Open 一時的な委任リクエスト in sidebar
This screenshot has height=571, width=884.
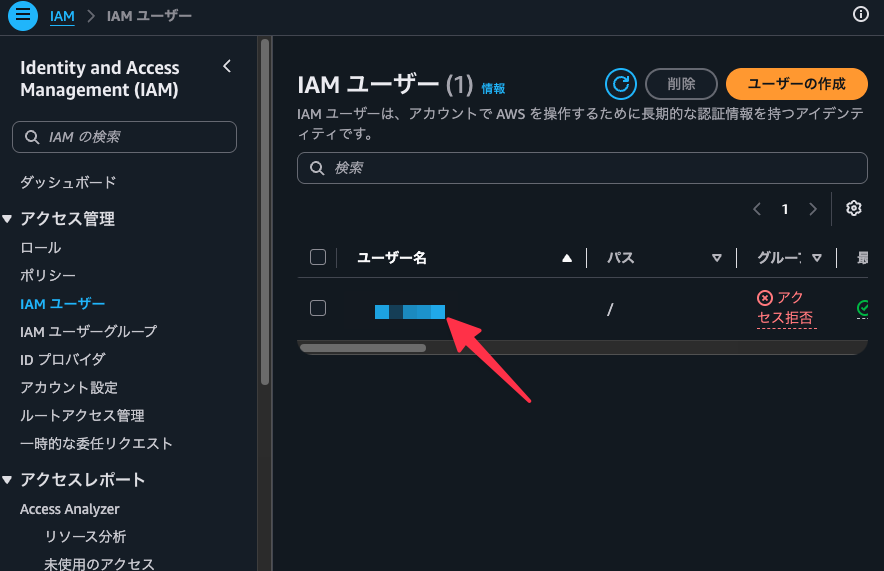pos(96,444)
